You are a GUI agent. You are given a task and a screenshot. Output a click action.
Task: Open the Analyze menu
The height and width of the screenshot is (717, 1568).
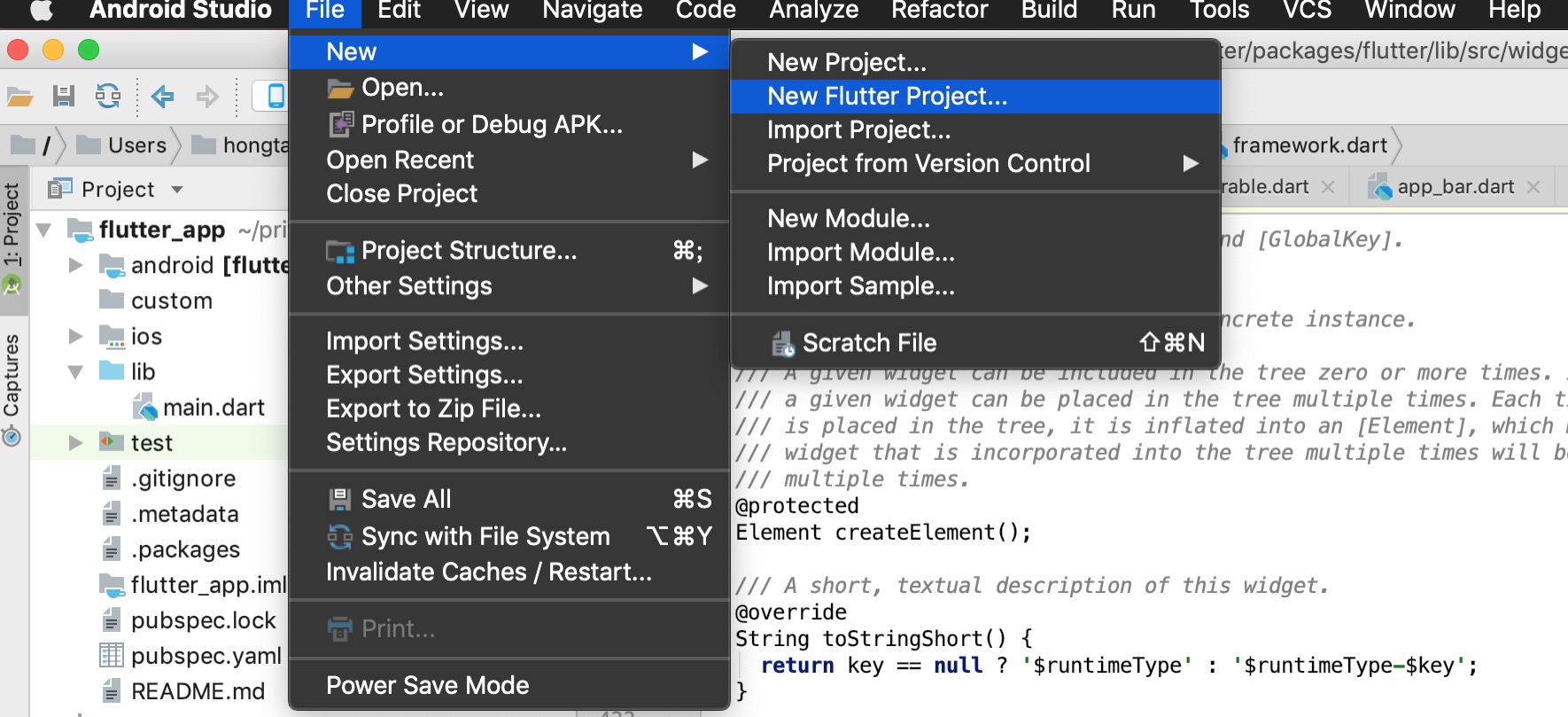(813, 11)
